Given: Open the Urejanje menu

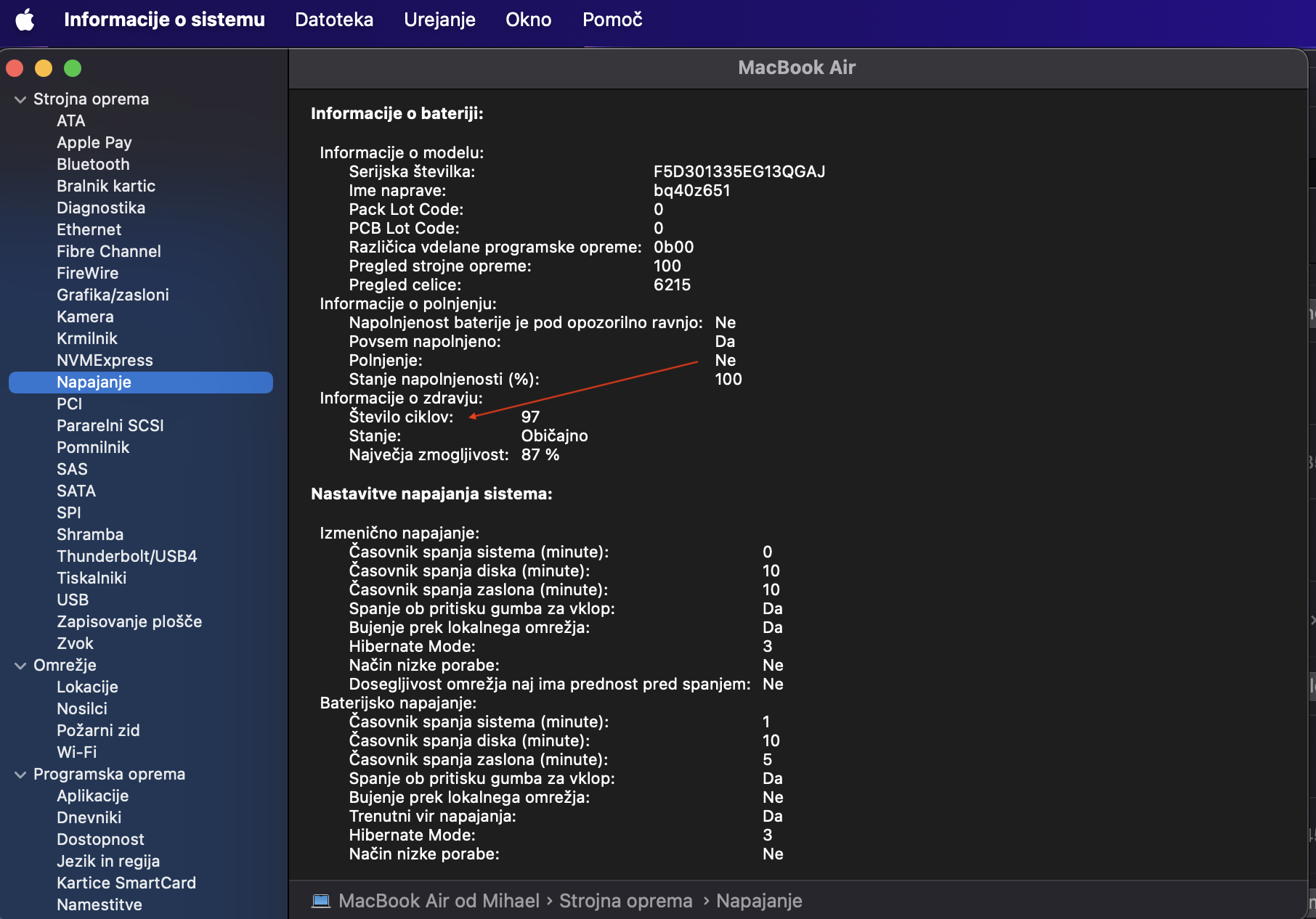Looking at the screenshot, I should click(x=439, y=20).
